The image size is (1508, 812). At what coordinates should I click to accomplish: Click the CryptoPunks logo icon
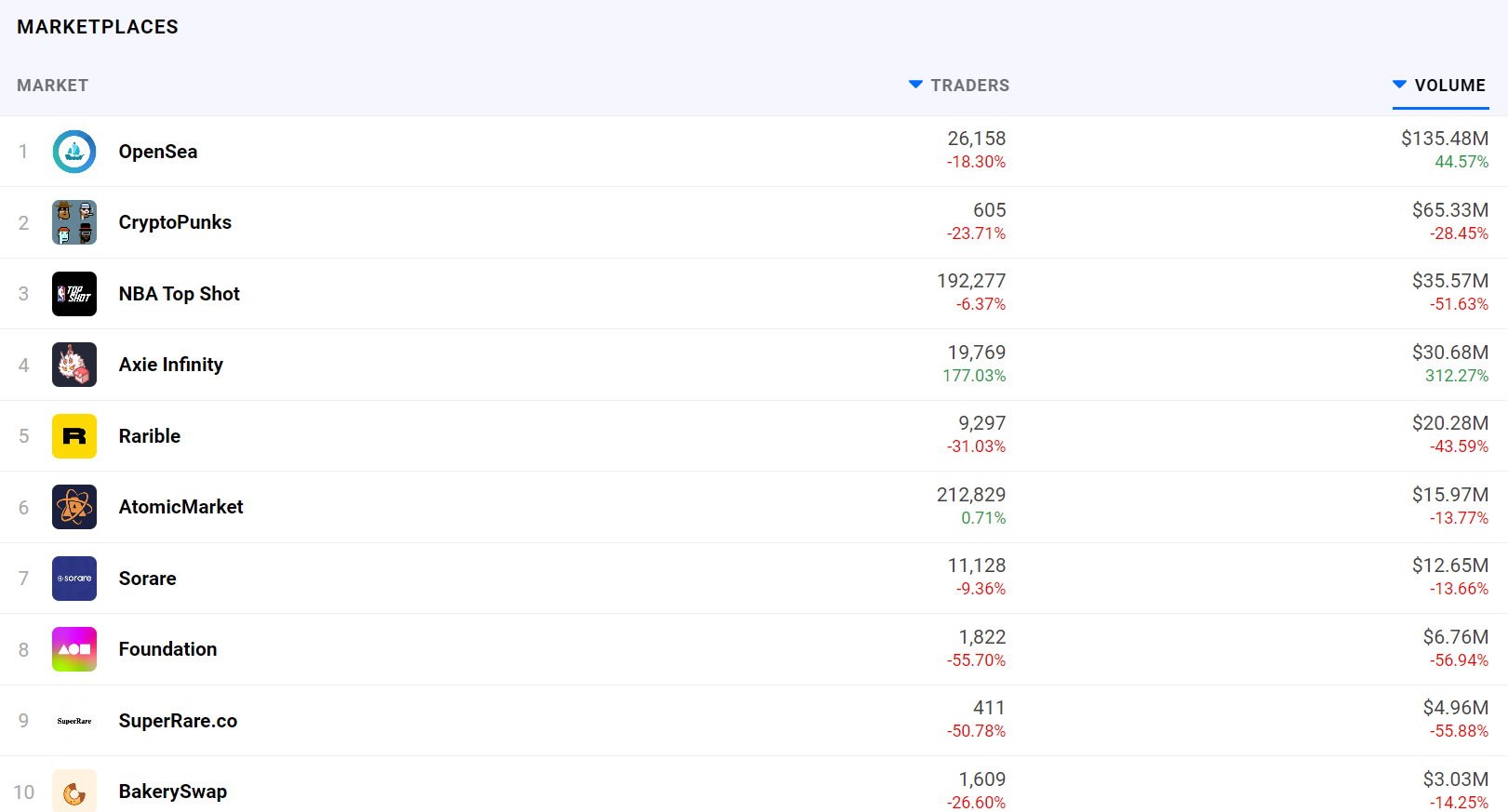74,222
